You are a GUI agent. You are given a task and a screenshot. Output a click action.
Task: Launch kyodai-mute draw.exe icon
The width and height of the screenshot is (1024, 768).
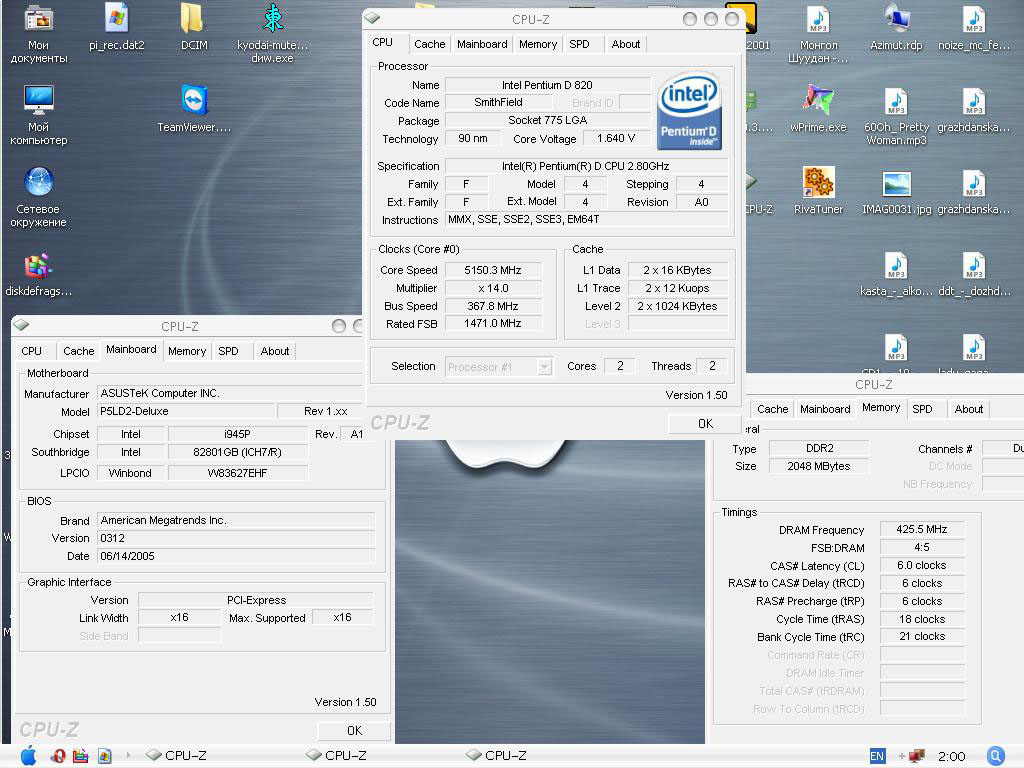pos(272,33)
